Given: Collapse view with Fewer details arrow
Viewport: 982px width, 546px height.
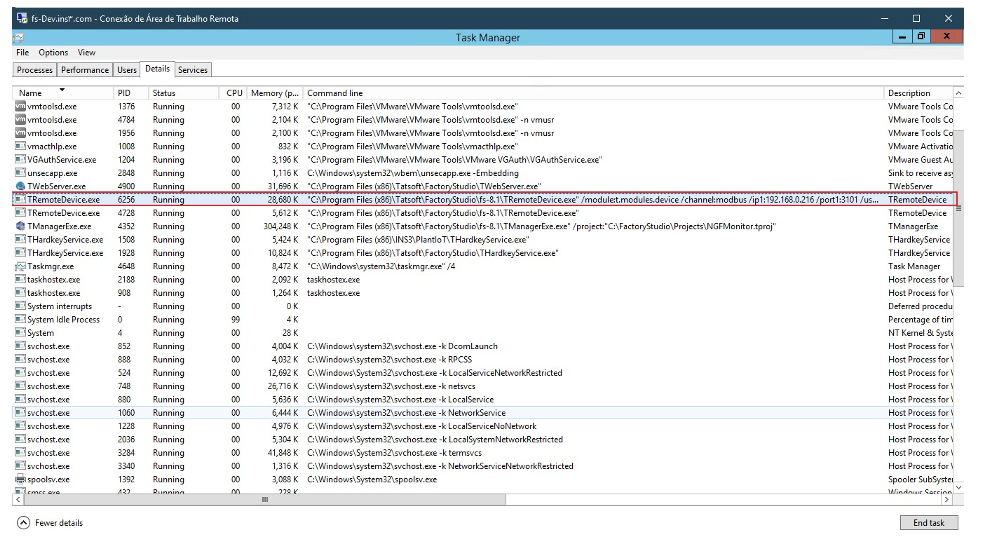Looking at the screenshot, I should pyautogui.click(x=23, y=523).
